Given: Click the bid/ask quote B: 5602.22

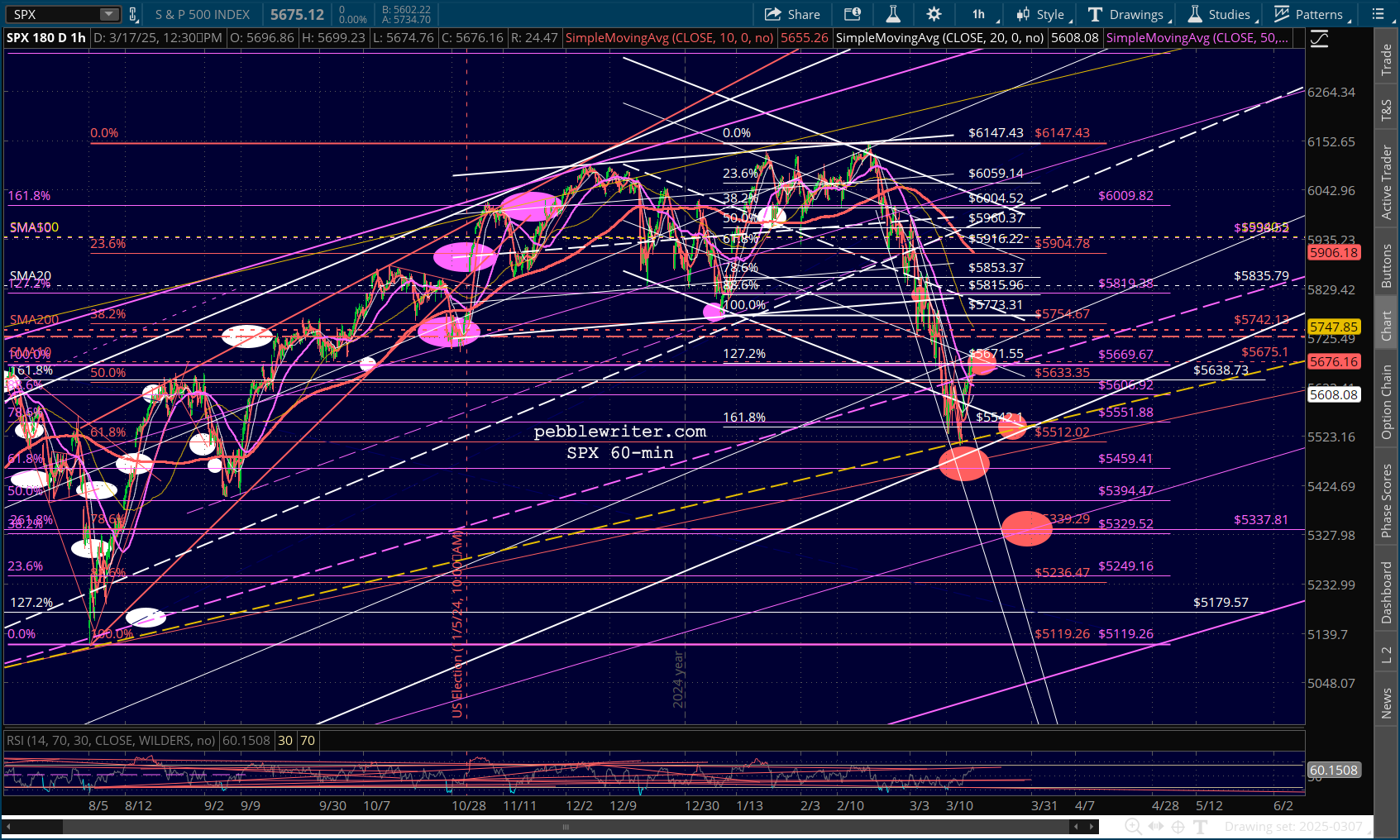Looking at the screenshot, I should click(406, 9).
